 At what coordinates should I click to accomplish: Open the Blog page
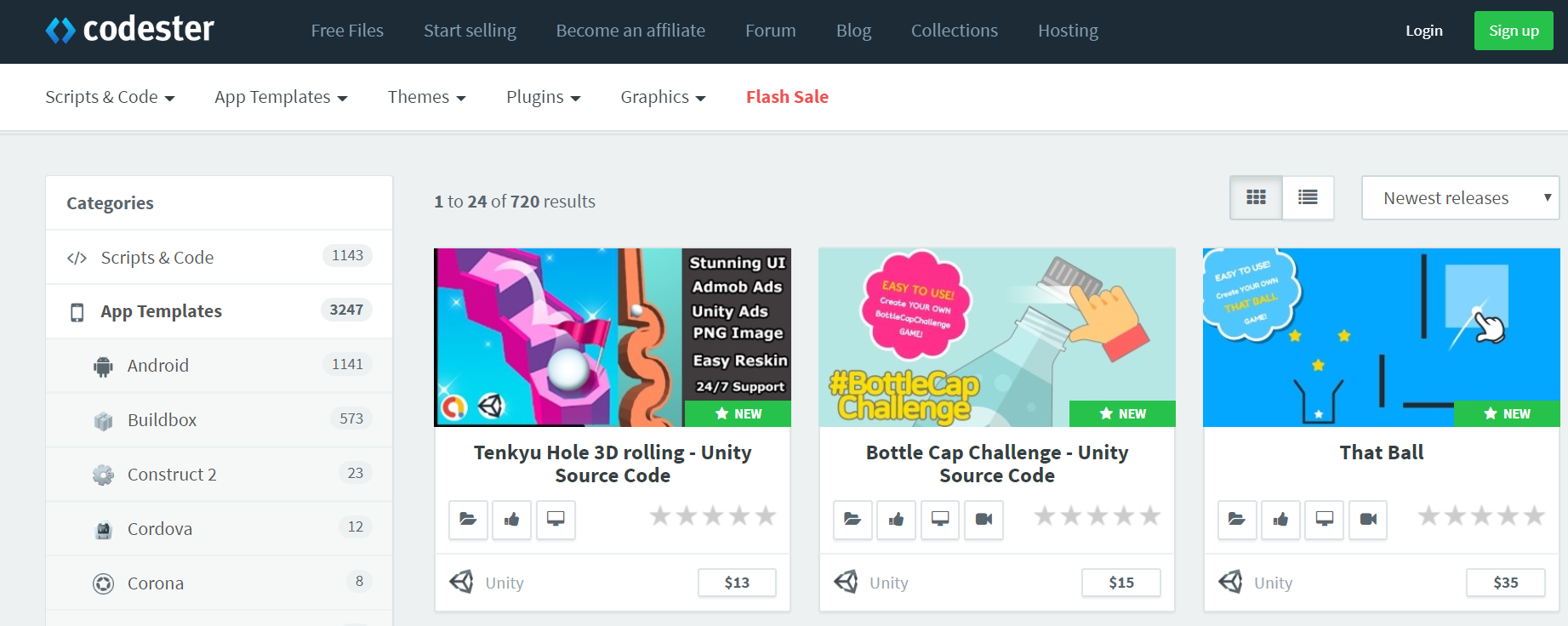click(x=853, y=31)
